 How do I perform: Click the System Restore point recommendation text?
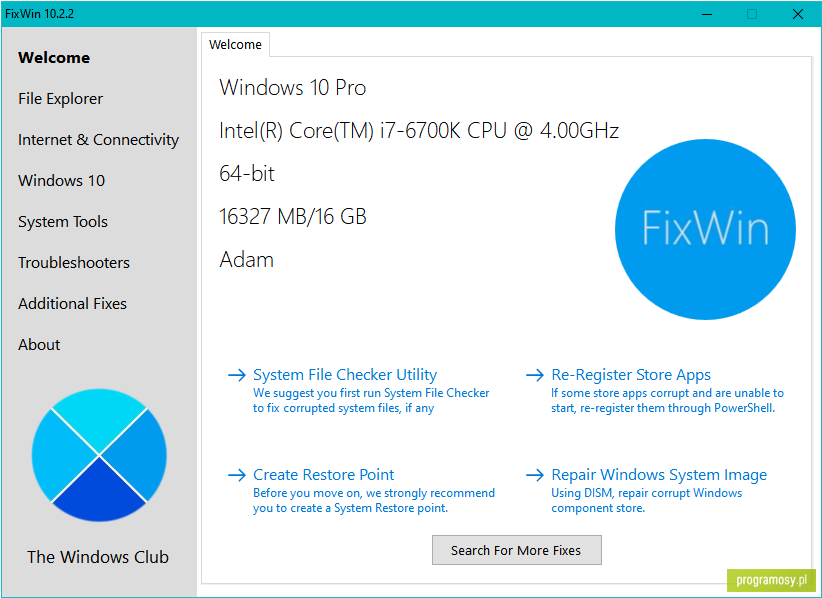pyautogui.click(x=374, y=501)
